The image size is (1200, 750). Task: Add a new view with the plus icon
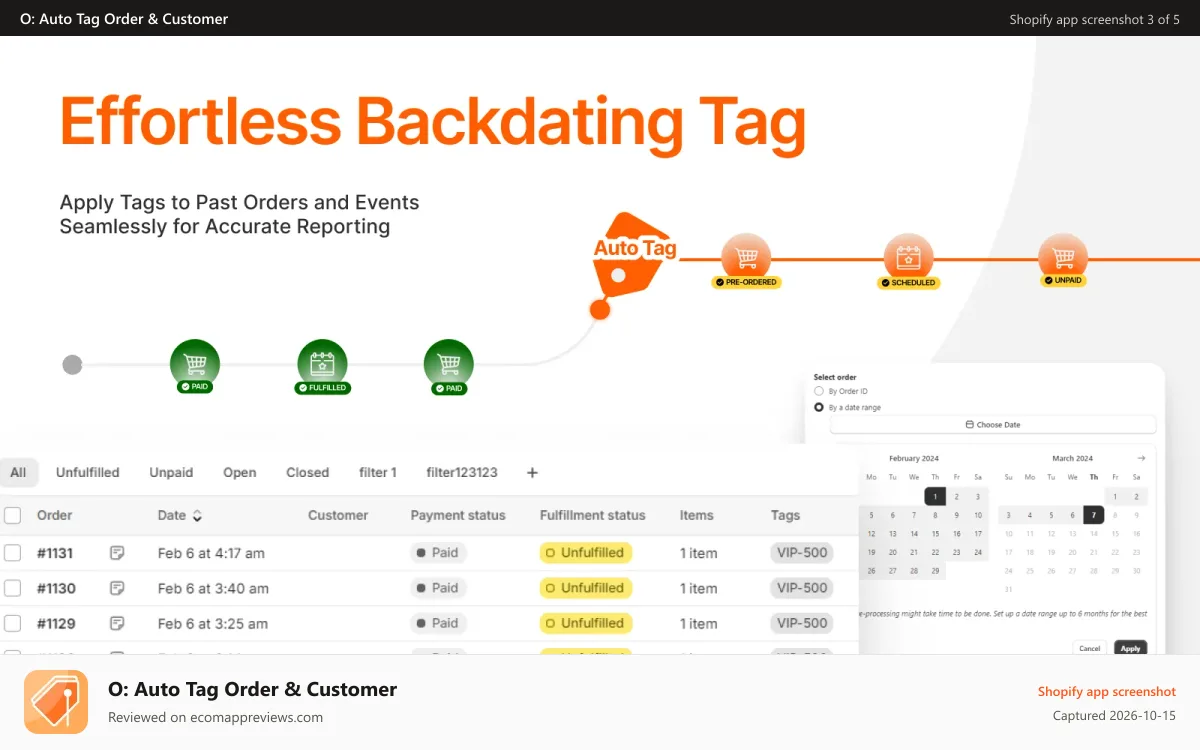(532, 472)
